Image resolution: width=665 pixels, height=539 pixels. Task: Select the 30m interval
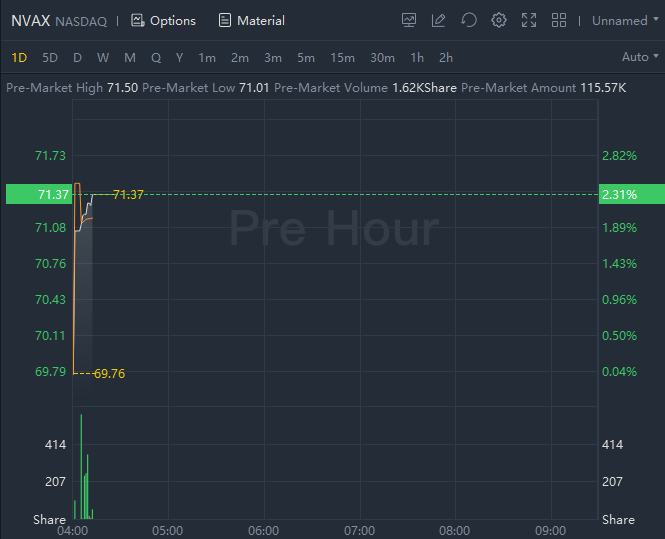click(382, 58)
